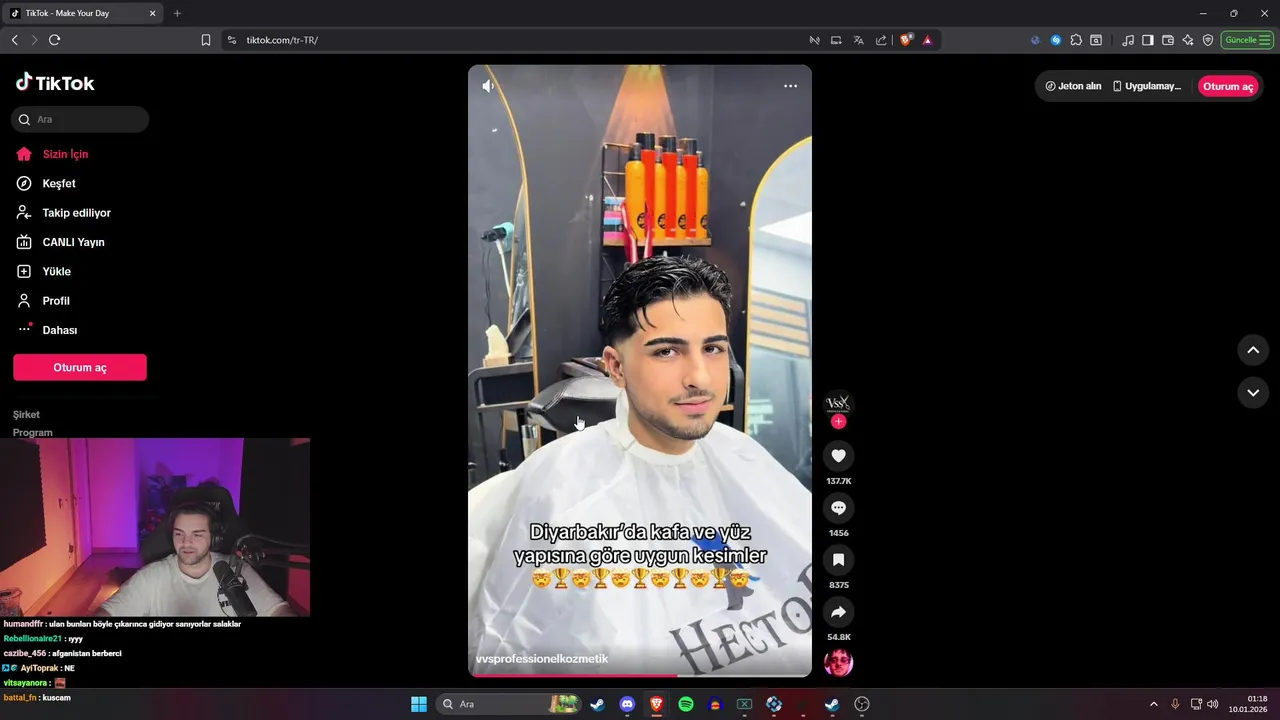
Task: Save video with the bookmark icon
Action: 838,560
